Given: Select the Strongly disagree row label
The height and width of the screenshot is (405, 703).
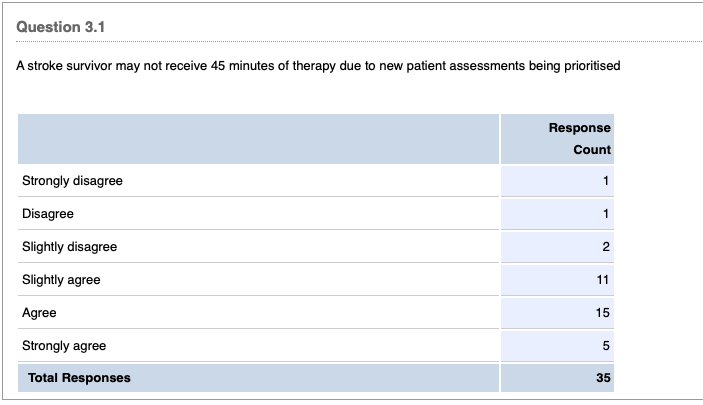Looking at the screenshot, I should coord(72,181).
